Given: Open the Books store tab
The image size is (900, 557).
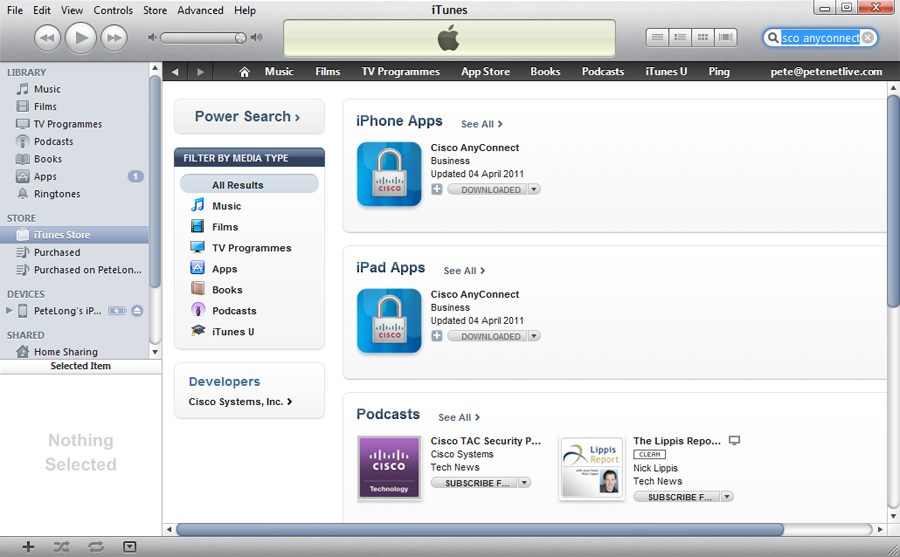Looking at the screenshot, I should (x=545, y=72).
